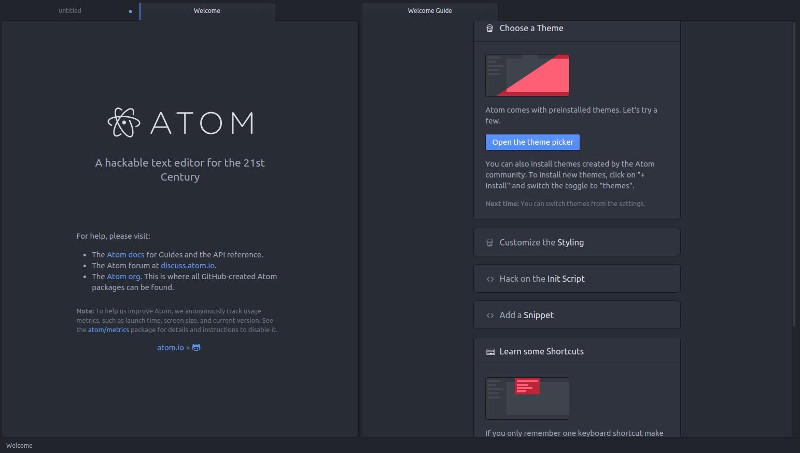Open the Atom org link
This screenshot has width=800, height=453.
pyautogui.click(x=123, y=276)
